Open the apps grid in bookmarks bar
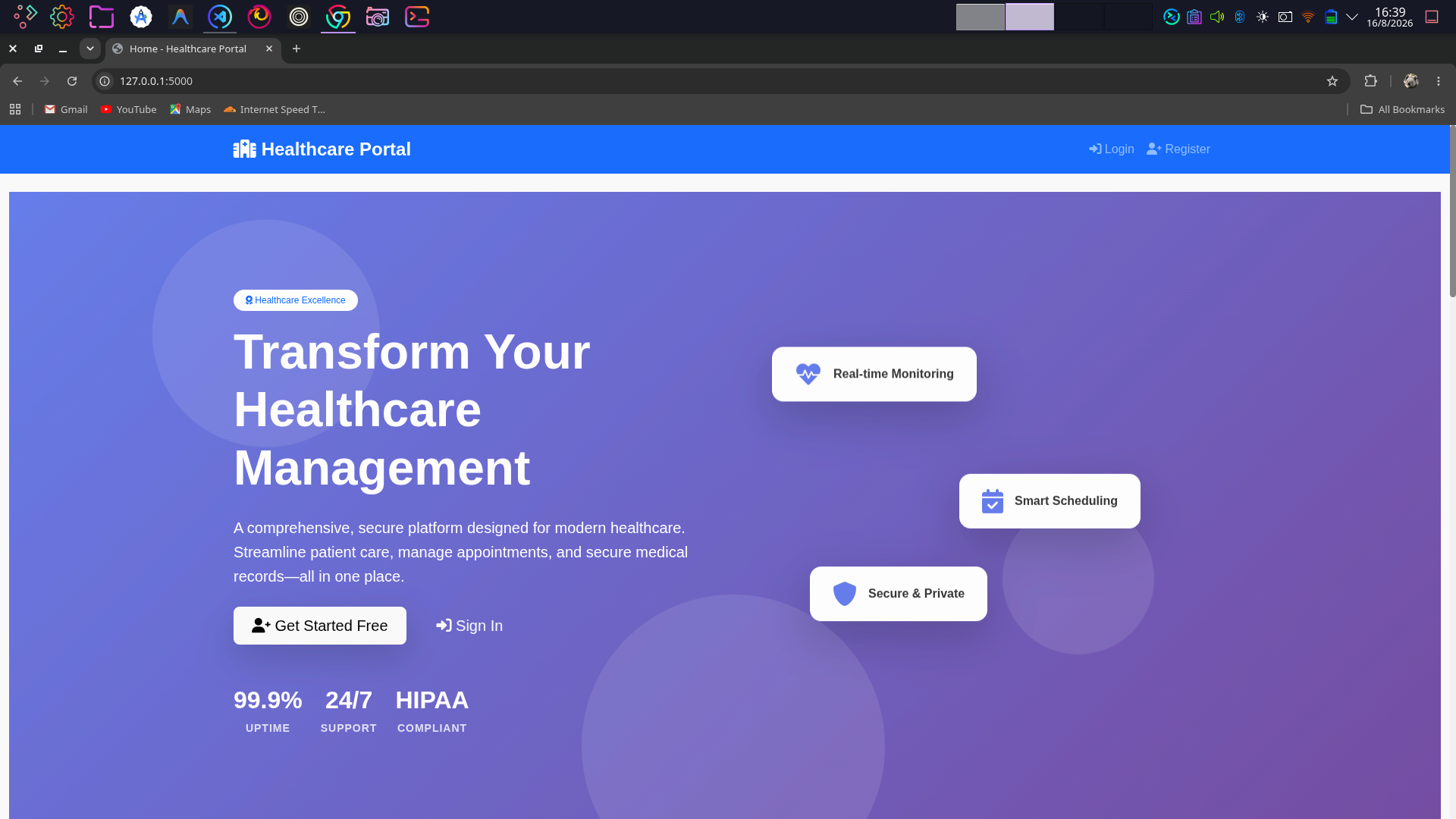 pyautogui.click(x=15, y=110)
